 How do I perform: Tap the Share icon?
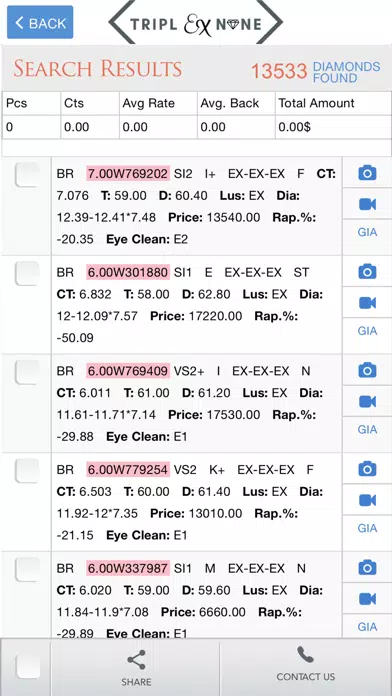[136, 660]
